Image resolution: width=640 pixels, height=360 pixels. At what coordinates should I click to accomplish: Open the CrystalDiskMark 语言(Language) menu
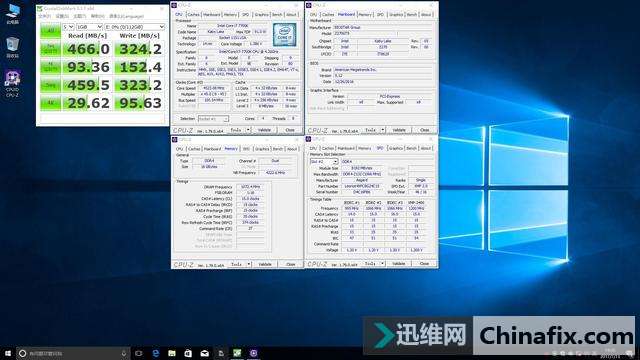[x=127, y=16]
